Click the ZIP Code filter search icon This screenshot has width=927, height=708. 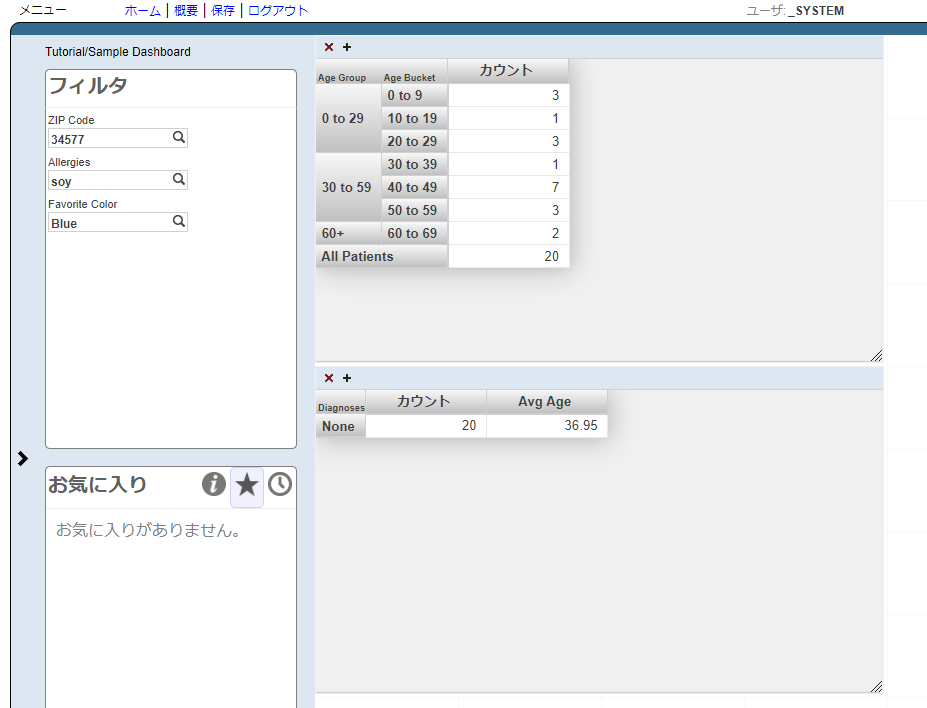click(x=179, y=138)
